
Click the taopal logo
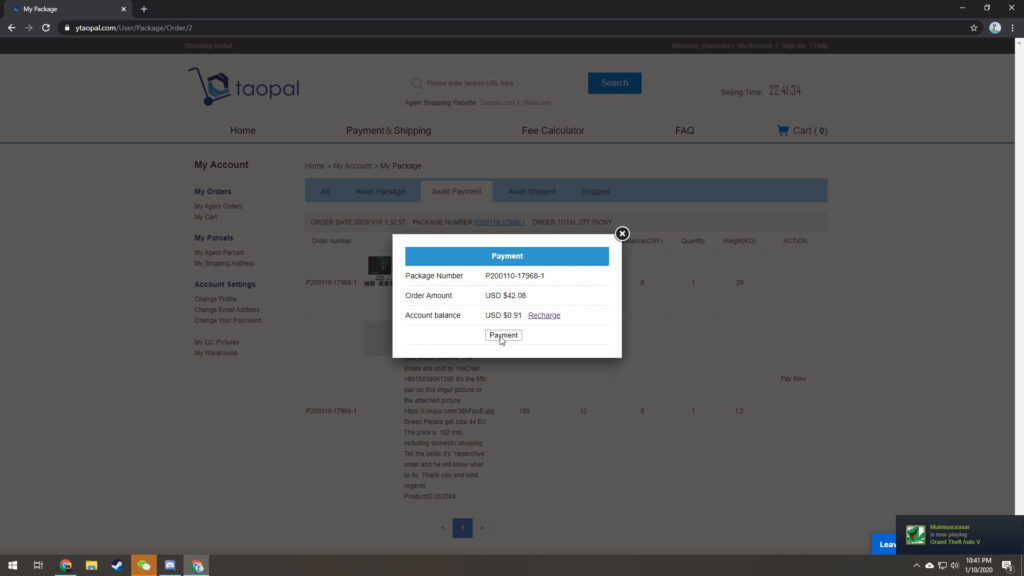(244, 86)
